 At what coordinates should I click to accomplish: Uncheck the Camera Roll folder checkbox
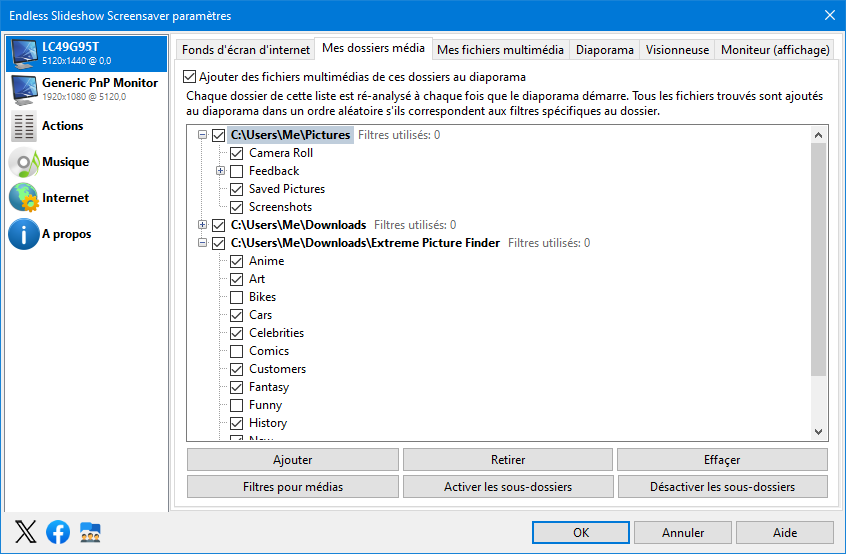[236, 153]
